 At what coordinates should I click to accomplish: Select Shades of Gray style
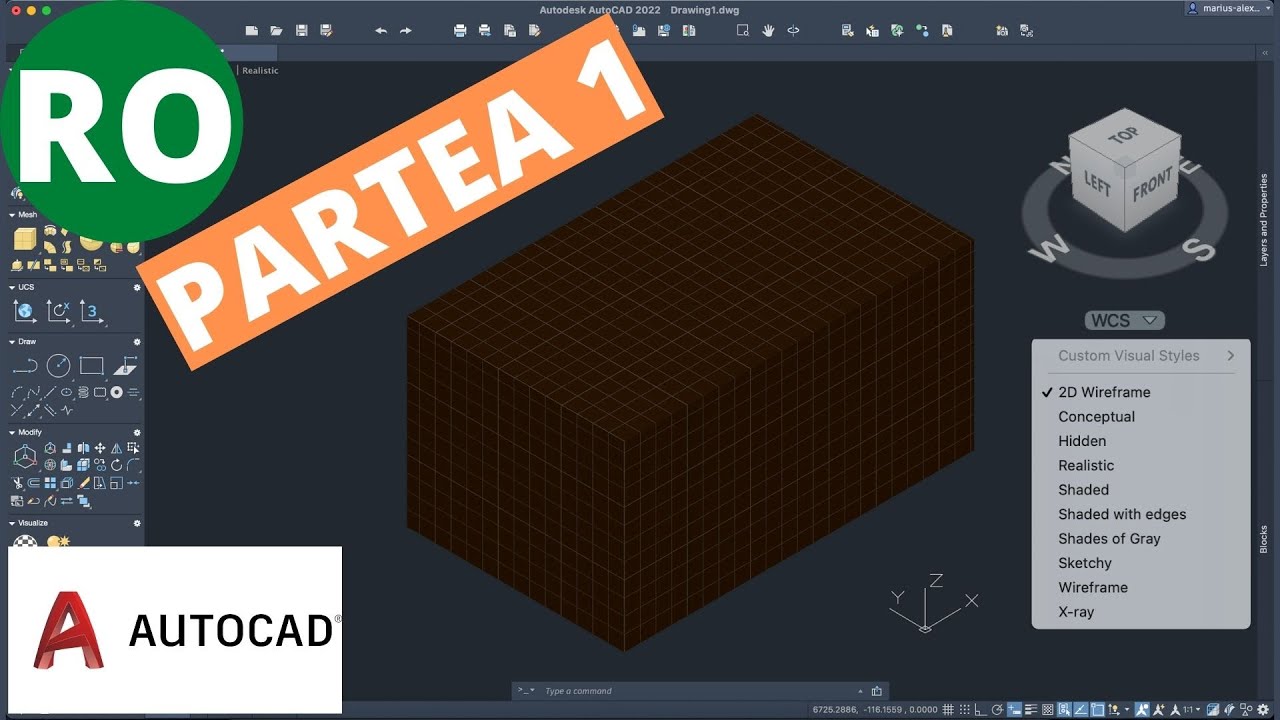click(x=1109, y=538)
